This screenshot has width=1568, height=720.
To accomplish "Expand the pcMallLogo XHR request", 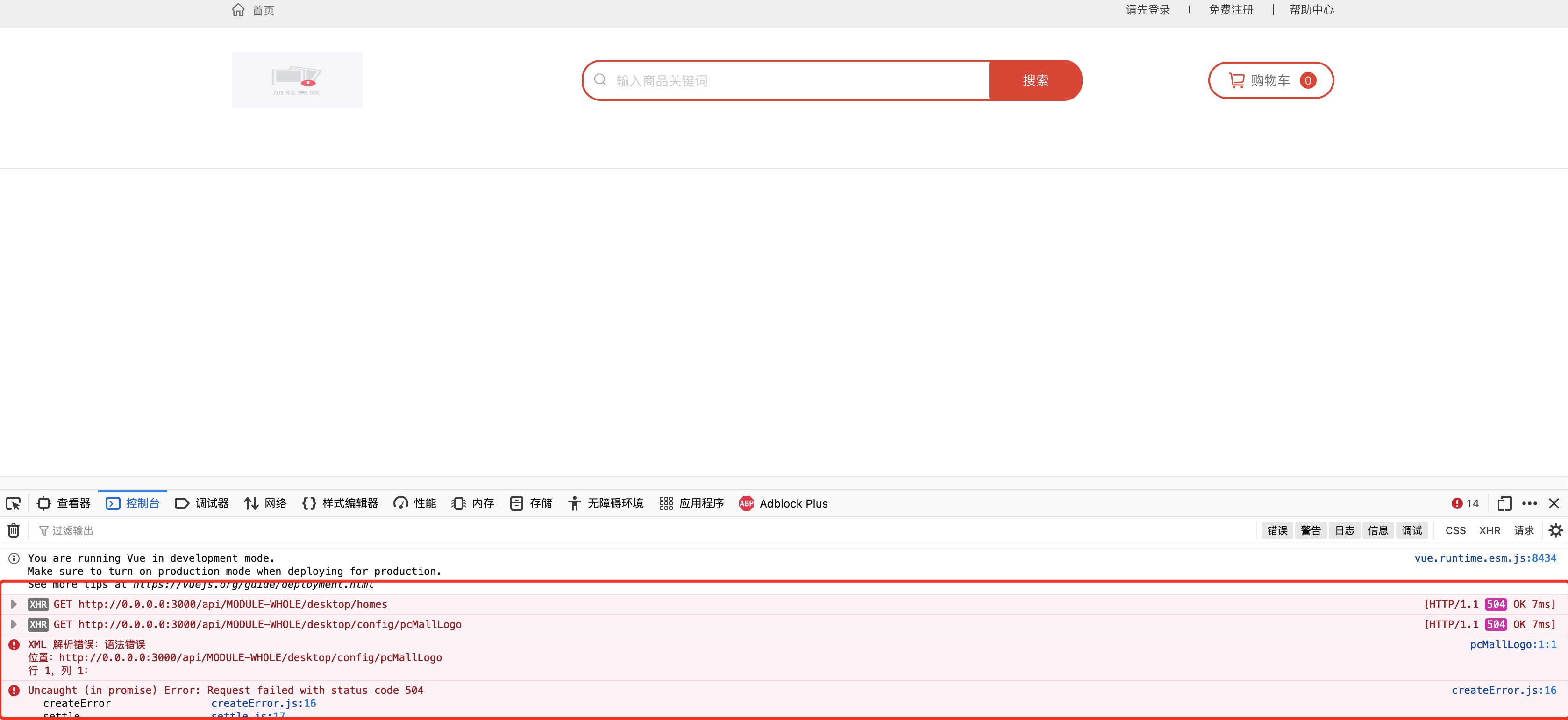I will [14, 625].
